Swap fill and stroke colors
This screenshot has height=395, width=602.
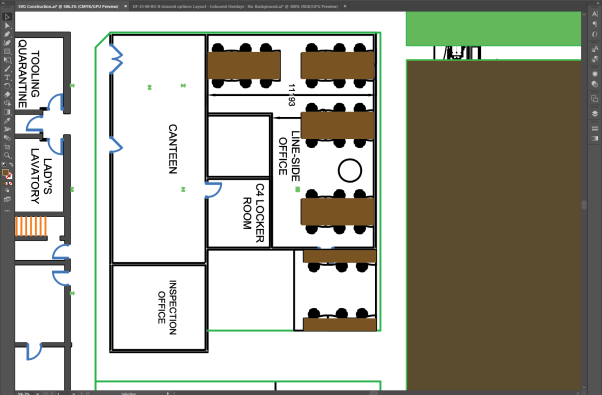click(x=11, y=165)
